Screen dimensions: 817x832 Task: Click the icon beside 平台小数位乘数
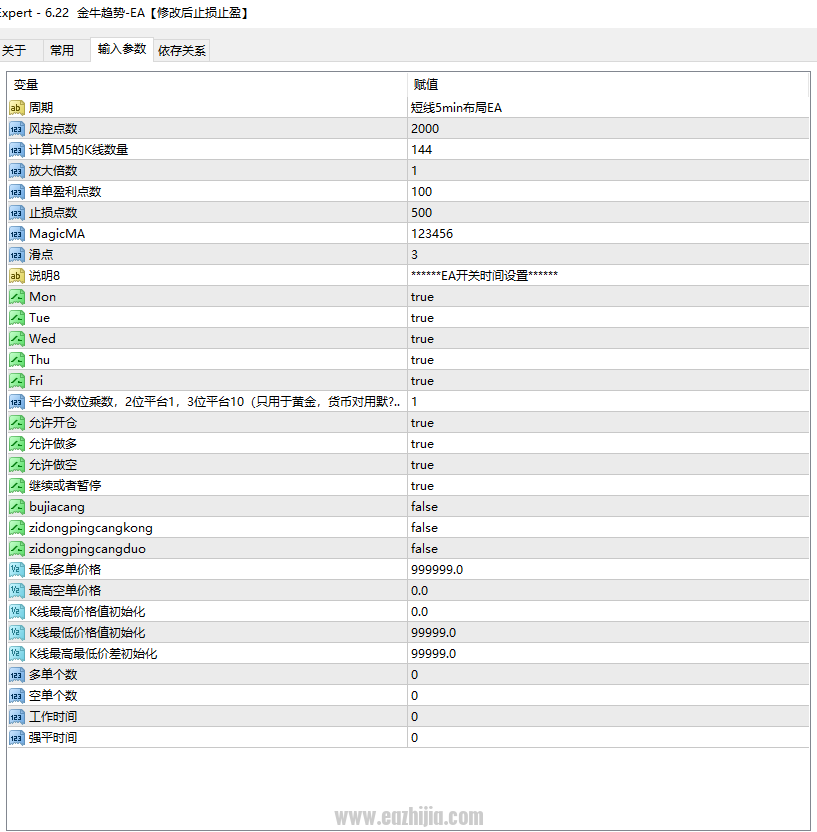[16, 402]
